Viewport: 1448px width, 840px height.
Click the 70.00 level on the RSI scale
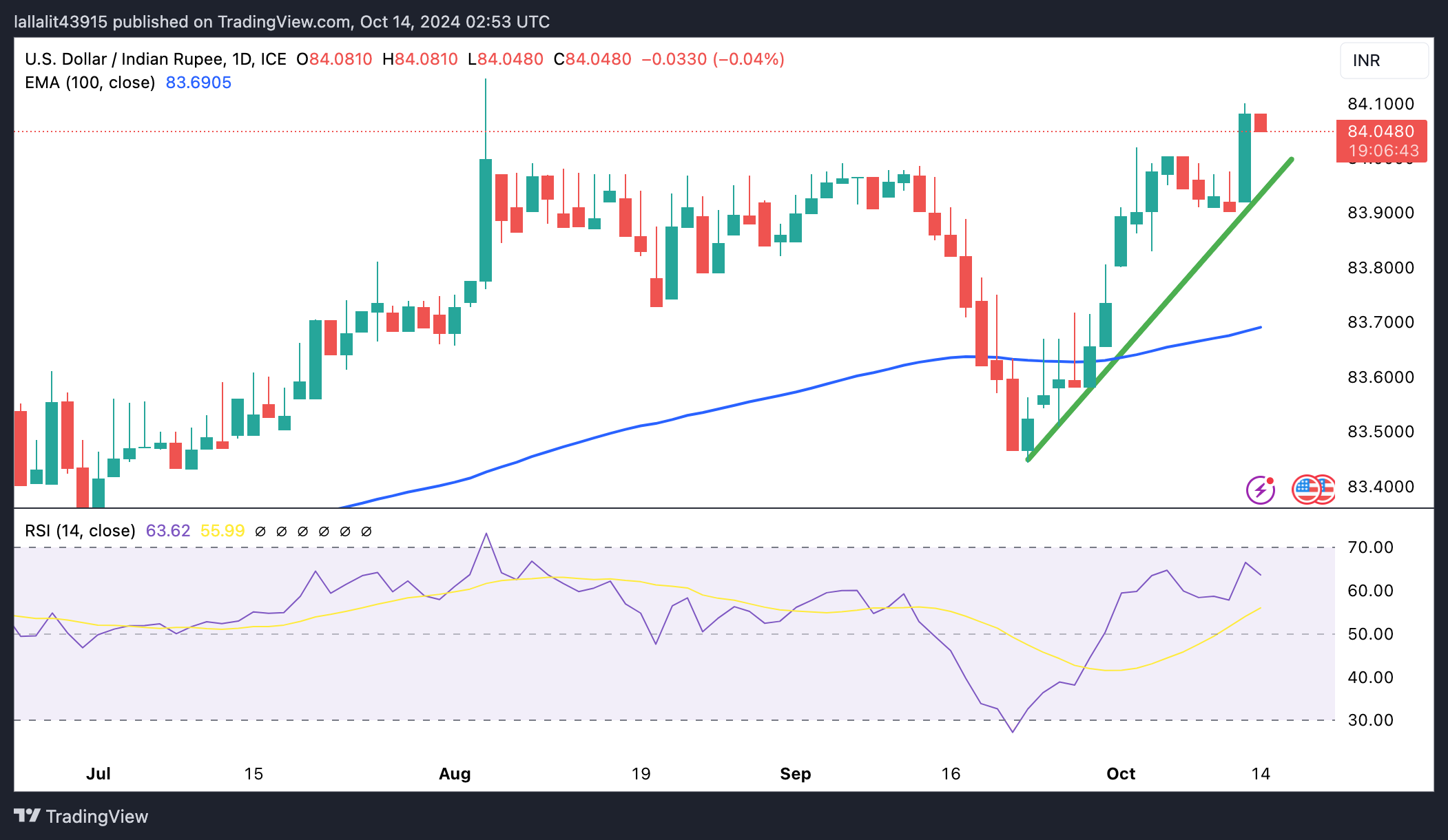[1370, 547]
